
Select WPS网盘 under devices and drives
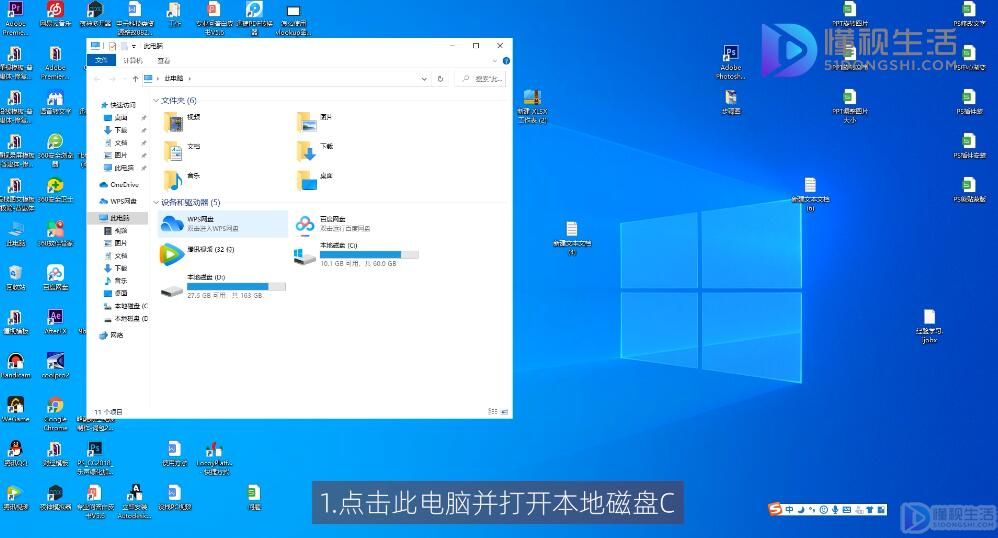click(223, 223)
